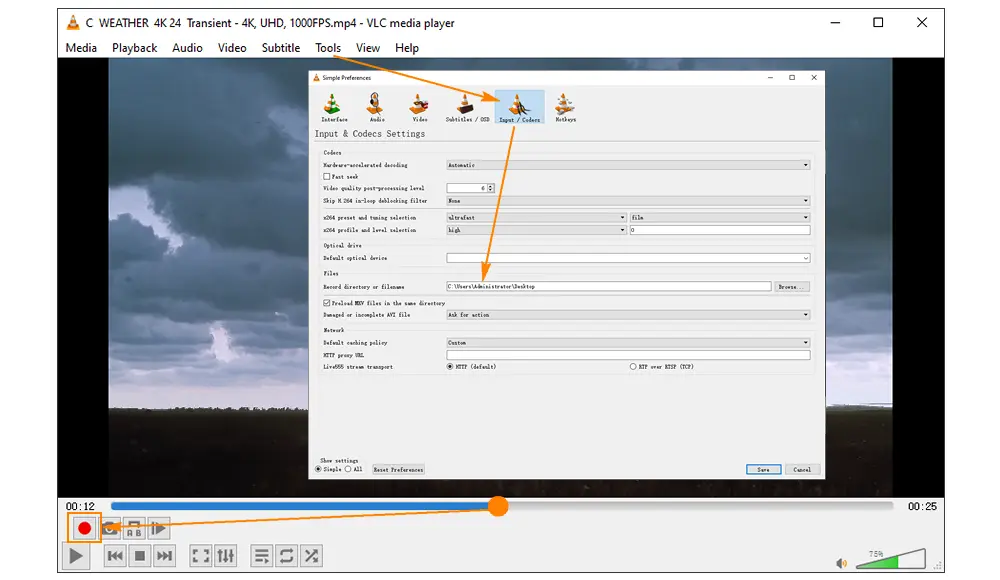The width and height of the screenshot is (1000, 580).
Task: Uncheck Preload MKV files in same directory
Action: (327, 303)
